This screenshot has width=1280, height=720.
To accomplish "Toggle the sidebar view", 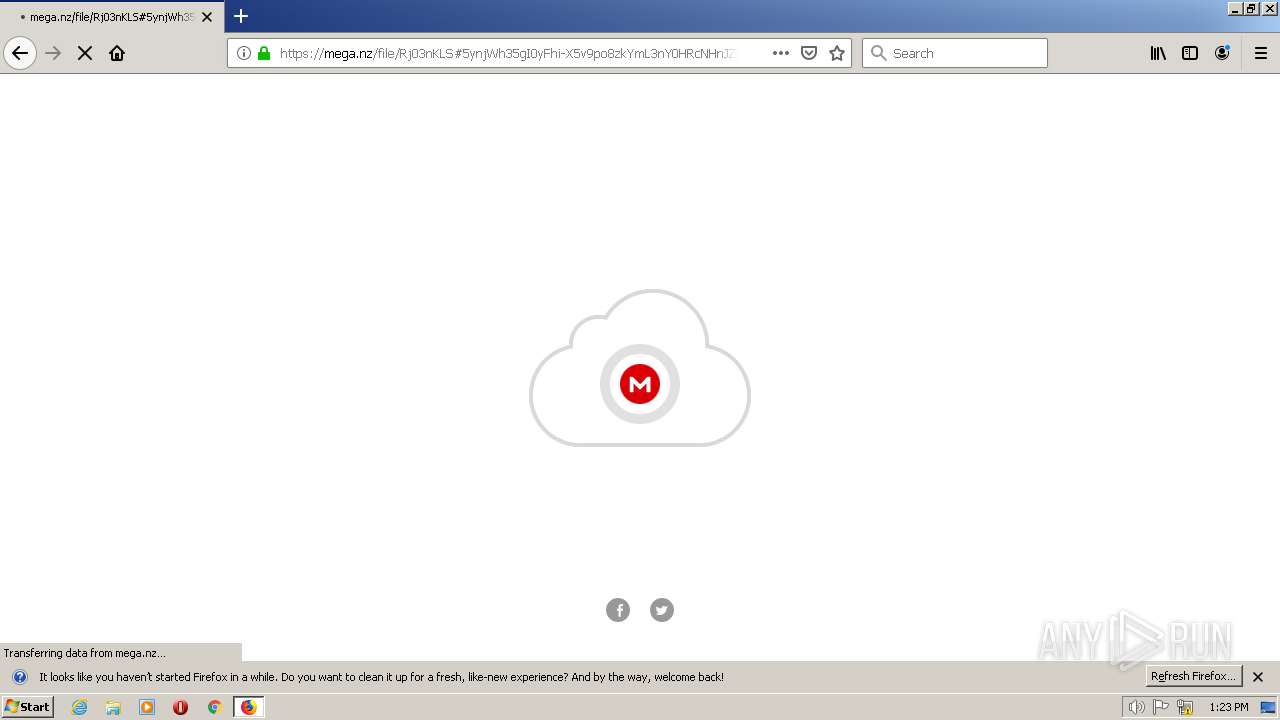I will (1190, 53).
